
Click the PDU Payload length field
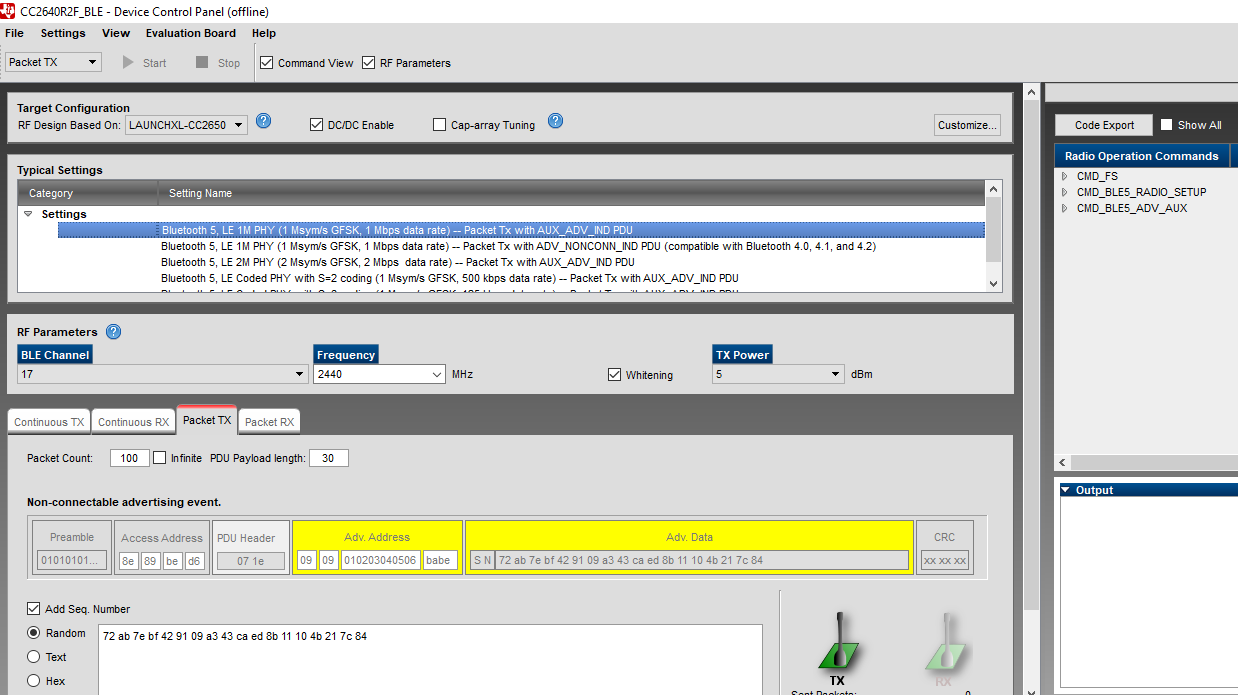coord(329,458)
